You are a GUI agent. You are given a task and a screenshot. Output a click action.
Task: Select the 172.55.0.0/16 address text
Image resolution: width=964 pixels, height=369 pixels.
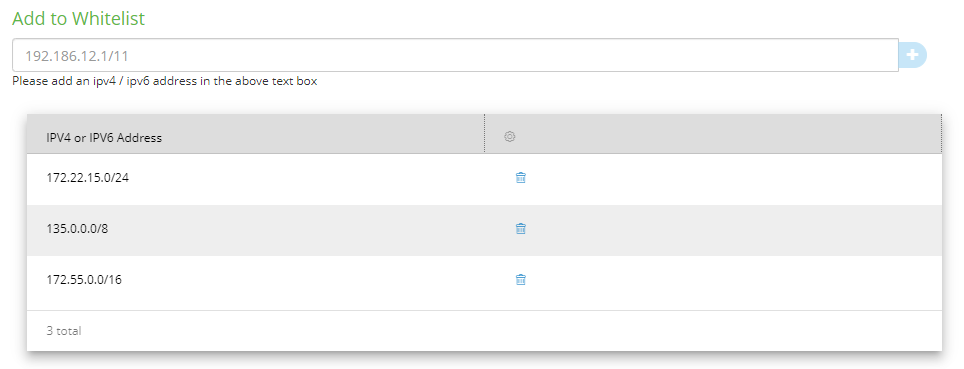click(x=84, y=280)
